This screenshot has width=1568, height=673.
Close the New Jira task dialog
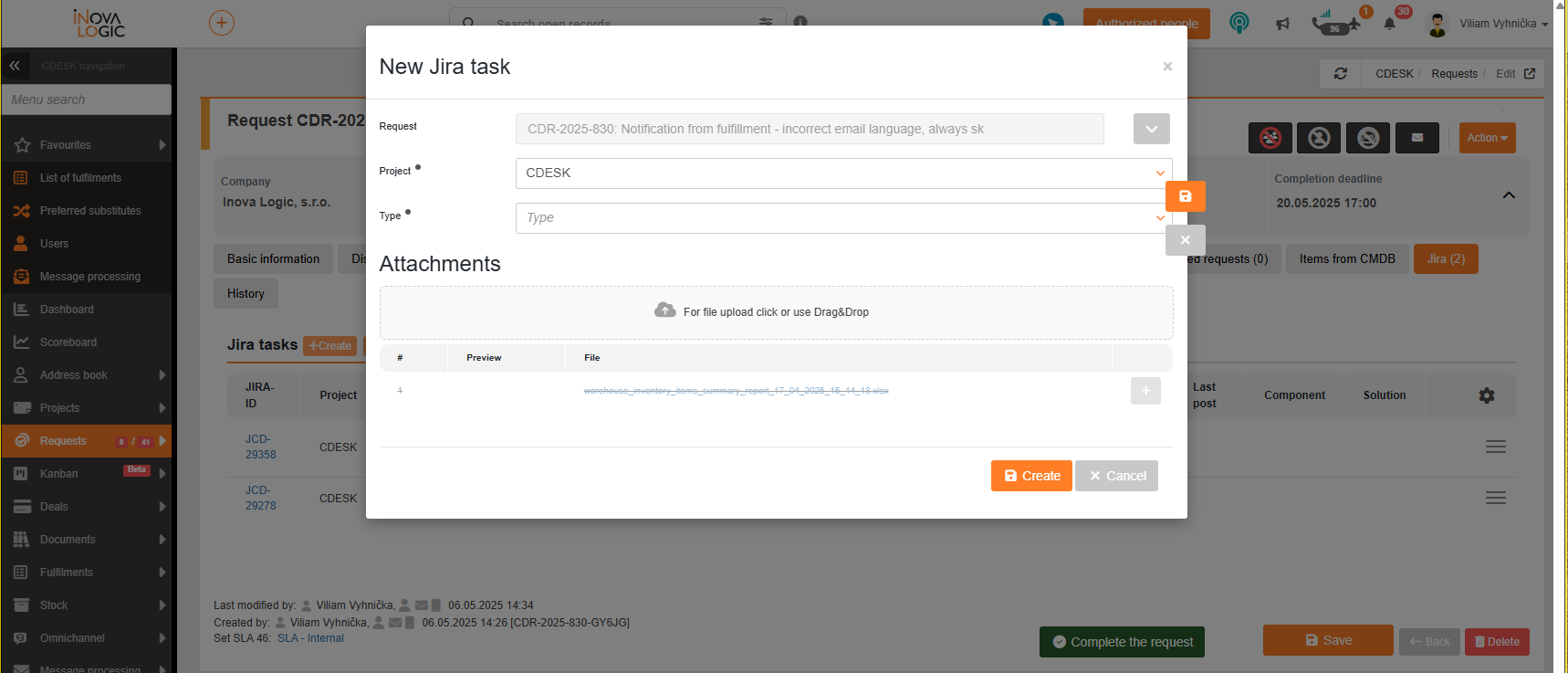(1167, 67)
